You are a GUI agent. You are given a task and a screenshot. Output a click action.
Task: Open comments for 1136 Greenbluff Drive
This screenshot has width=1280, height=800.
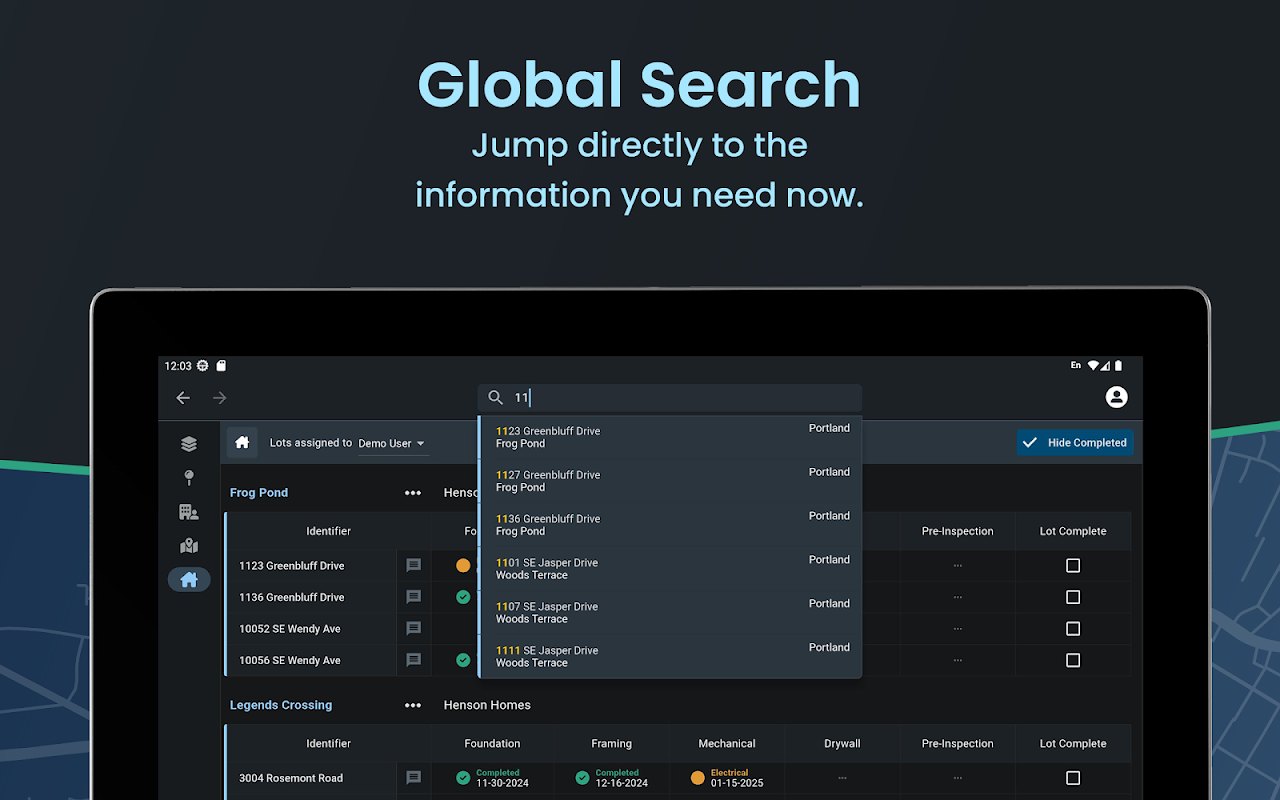413,597
